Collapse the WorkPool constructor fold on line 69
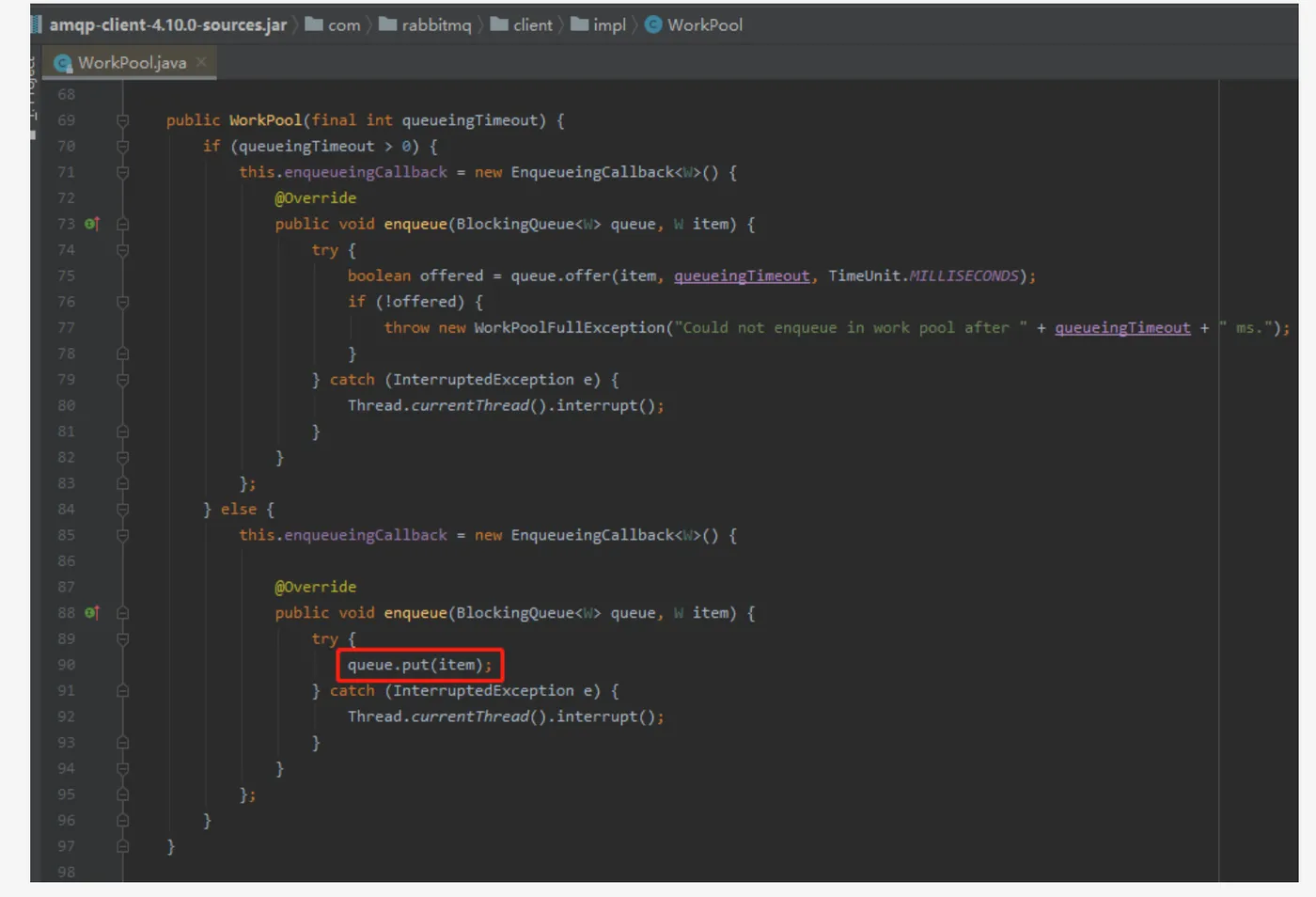 point(122,120)
